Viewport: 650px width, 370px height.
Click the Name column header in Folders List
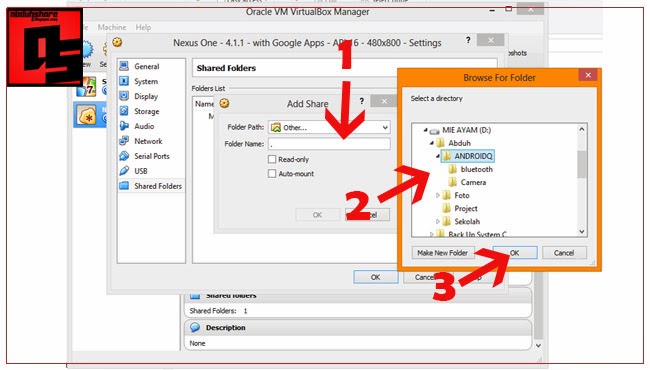204,104
